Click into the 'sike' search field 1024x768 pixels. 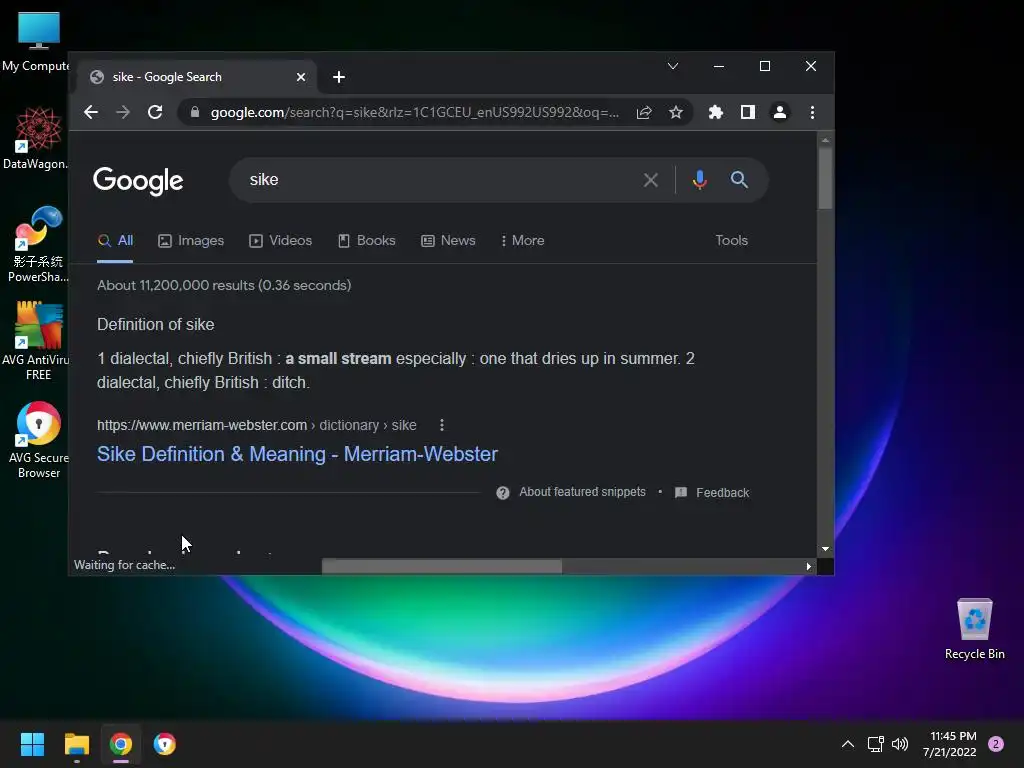pyautogui.click(x=438, y=180)
